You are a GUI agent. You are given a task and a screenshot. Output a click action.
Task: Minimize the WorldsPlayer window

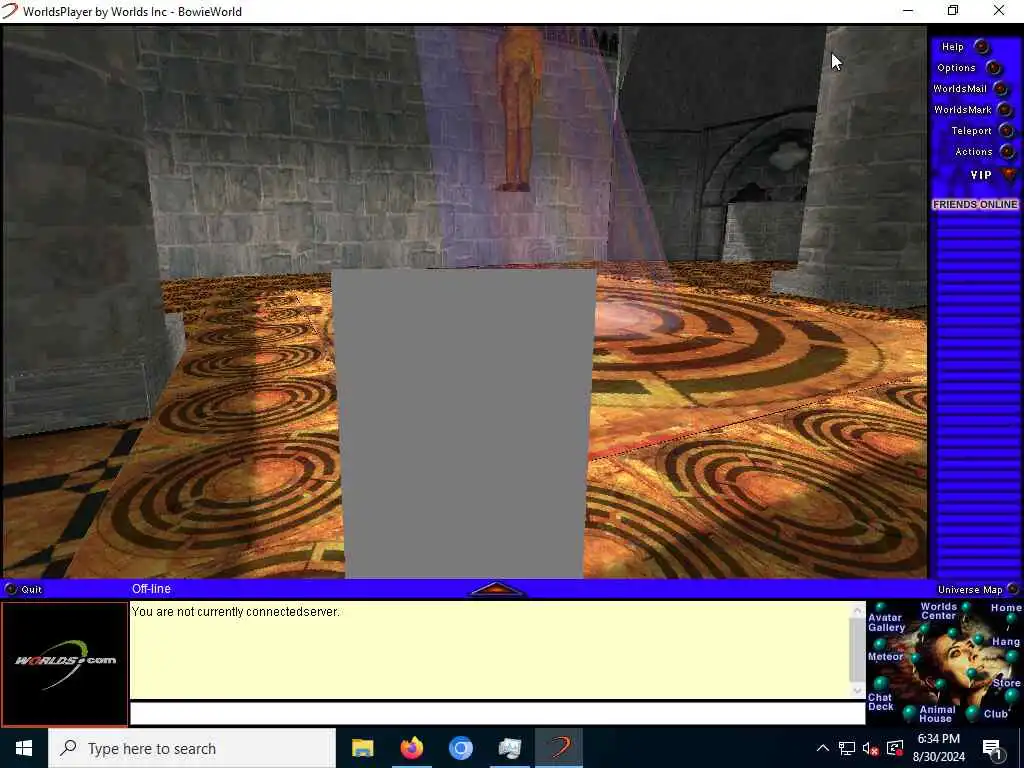(x=908, y=10)
